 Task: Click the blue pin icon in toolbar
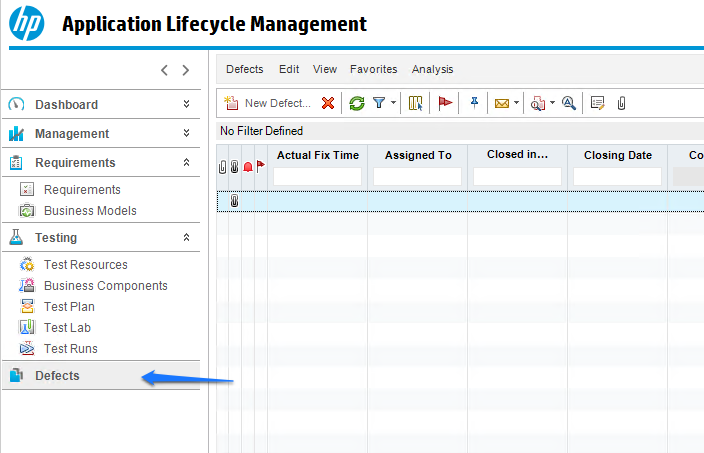pyautogui.click(x=474, y=103)
